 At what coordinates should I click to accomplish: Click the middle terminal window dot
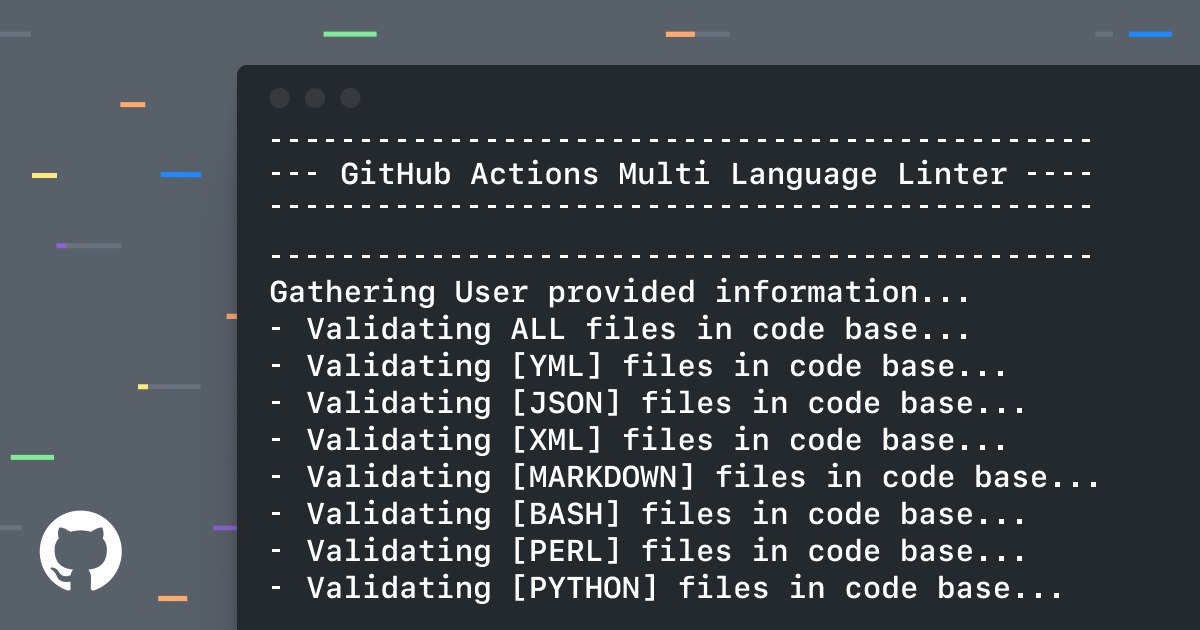(x=315, y=98)
